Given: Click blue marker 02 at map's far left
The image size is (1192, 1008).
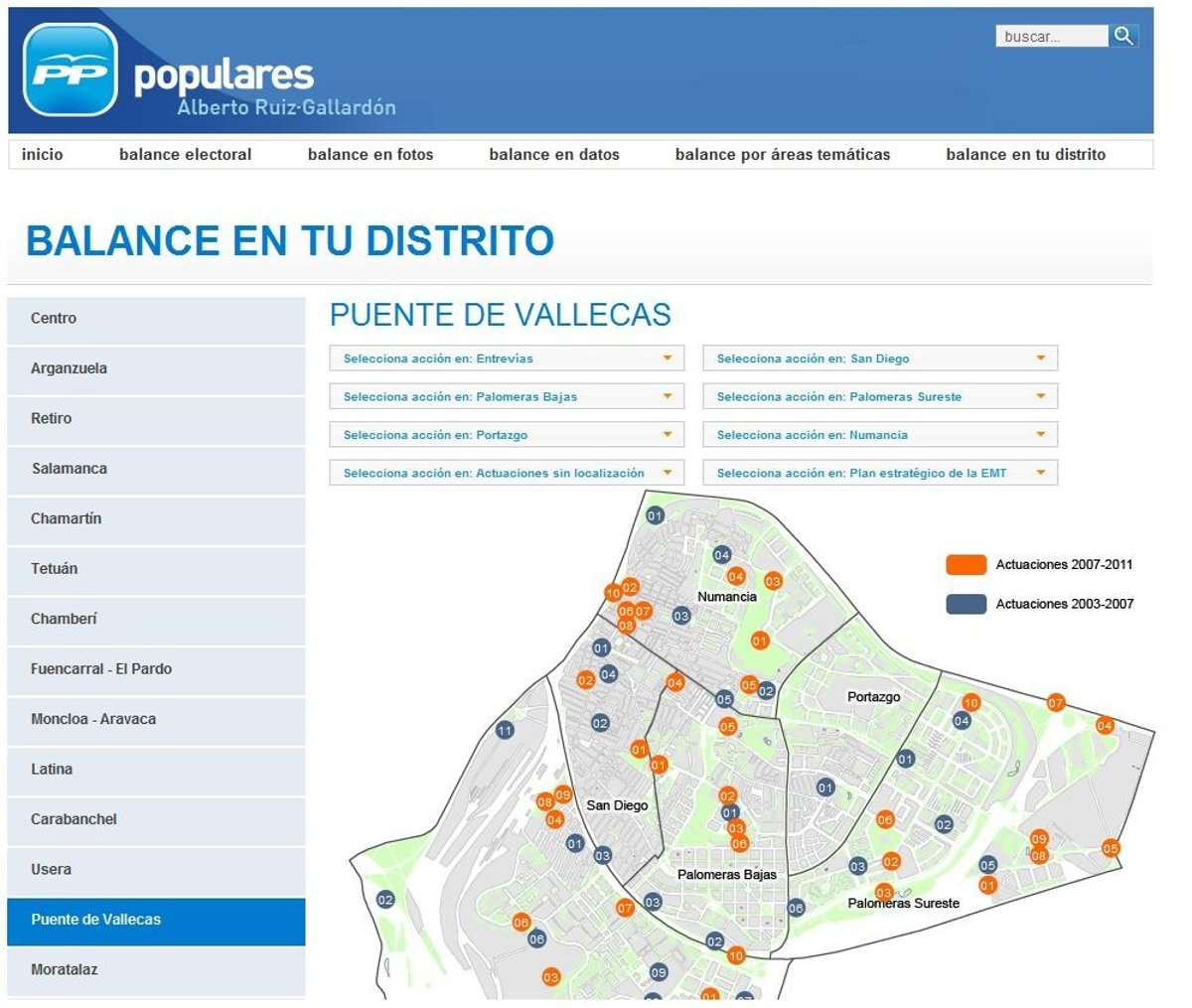Looking at the screenshot, I should point(385,900).
